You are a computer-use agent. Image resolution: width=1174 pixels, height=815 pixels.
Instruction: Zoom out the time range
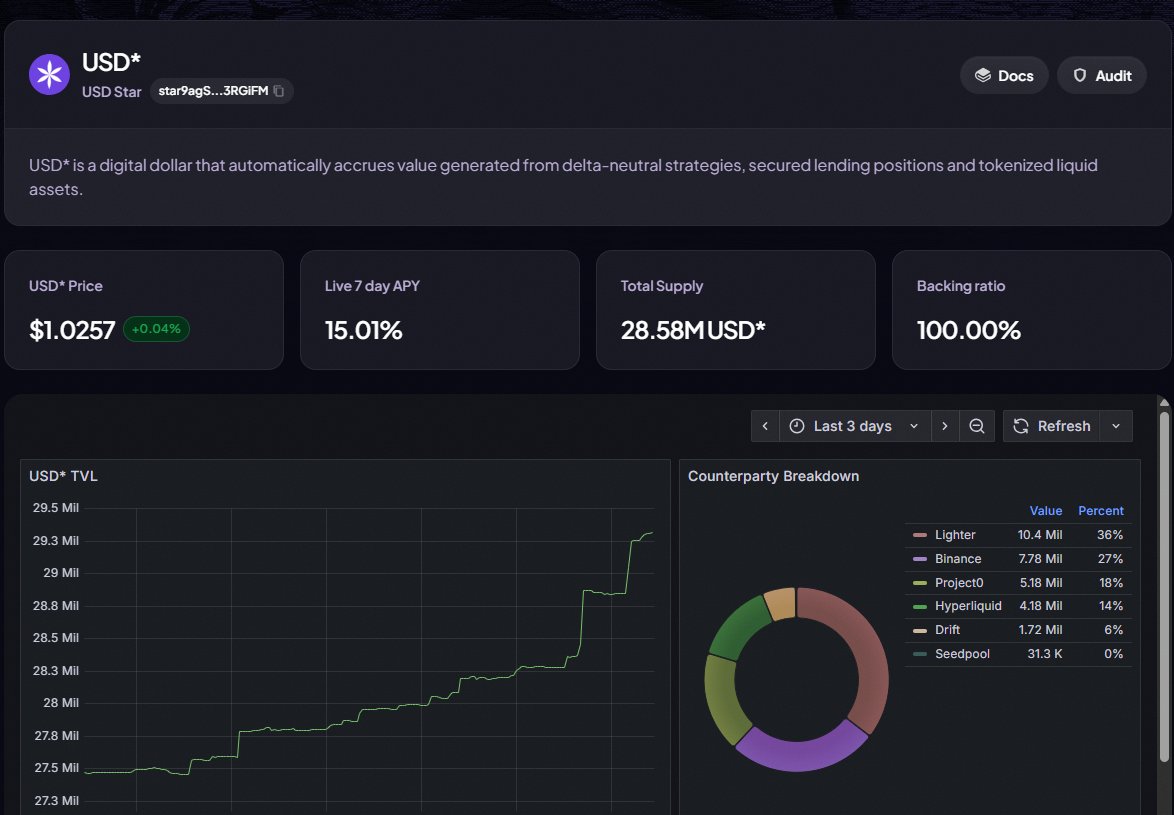(x=976, y=426)
